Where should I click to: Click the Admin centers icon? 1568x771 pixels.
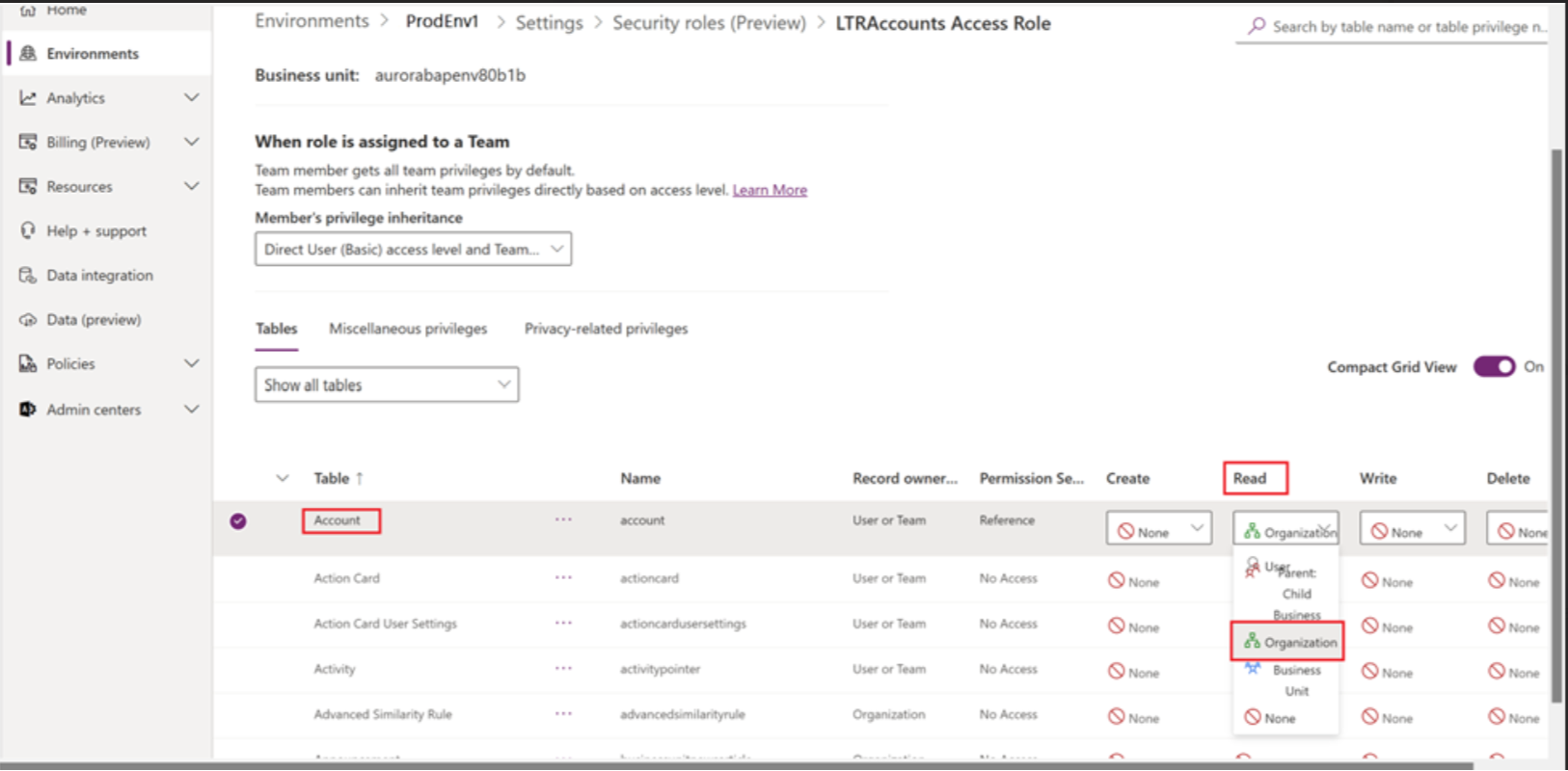[28, 410]
